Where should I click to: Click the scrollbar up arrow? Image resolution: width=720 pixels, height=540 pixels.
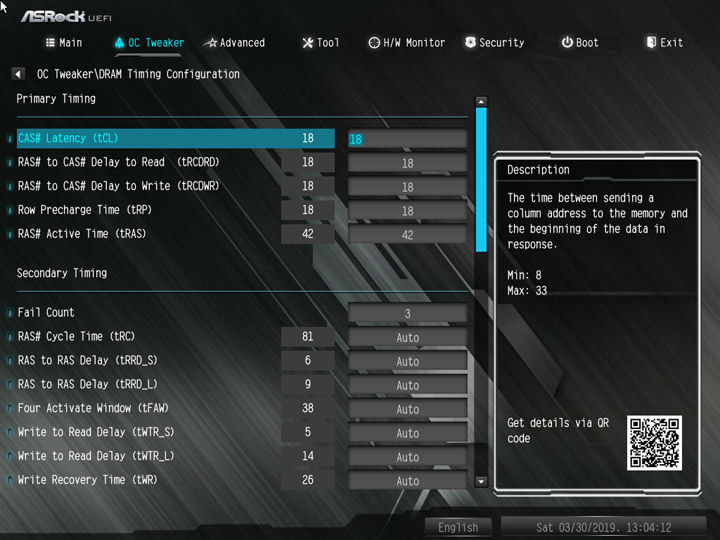481,101
